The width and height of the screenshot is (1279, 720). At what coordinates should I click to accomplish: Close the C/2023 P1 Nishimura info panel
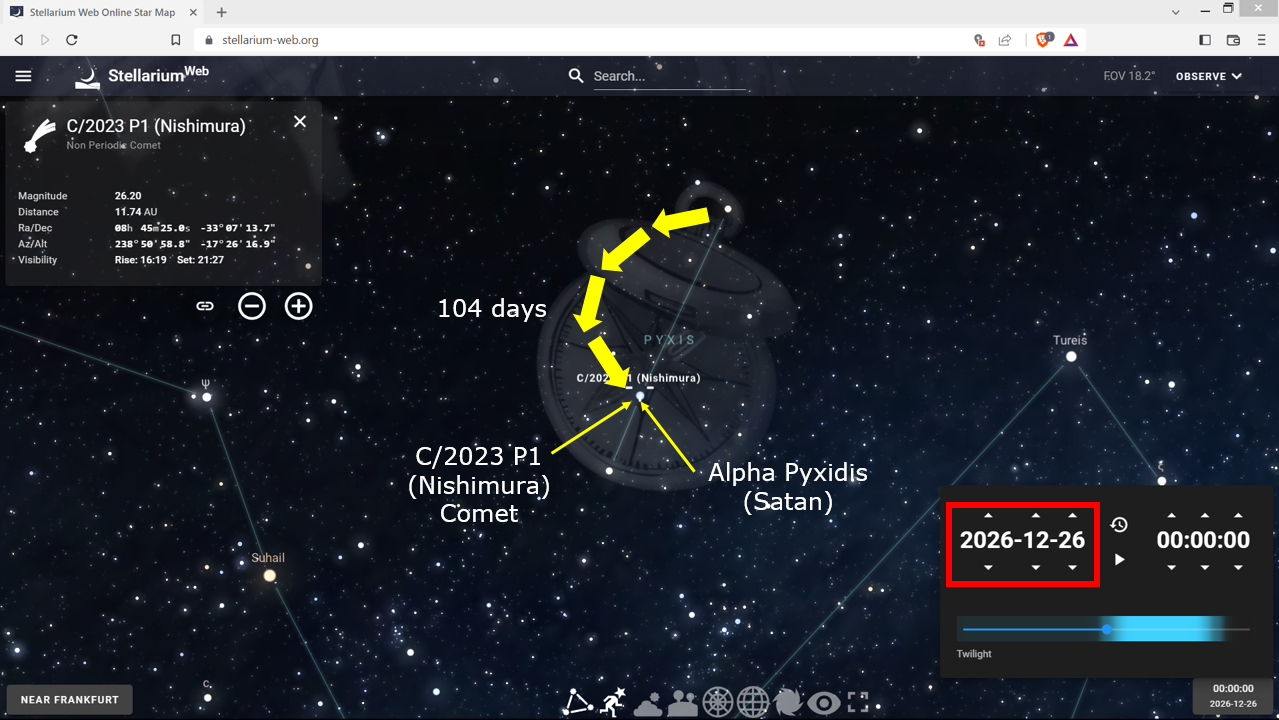[299, 122]
